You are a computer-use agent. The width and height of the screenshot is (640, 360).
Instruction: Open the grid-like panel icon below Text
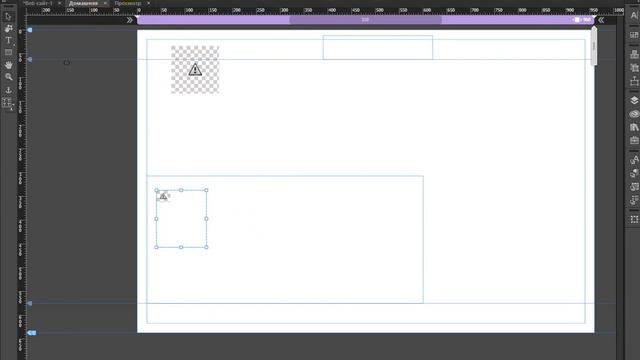pos(634,36)
